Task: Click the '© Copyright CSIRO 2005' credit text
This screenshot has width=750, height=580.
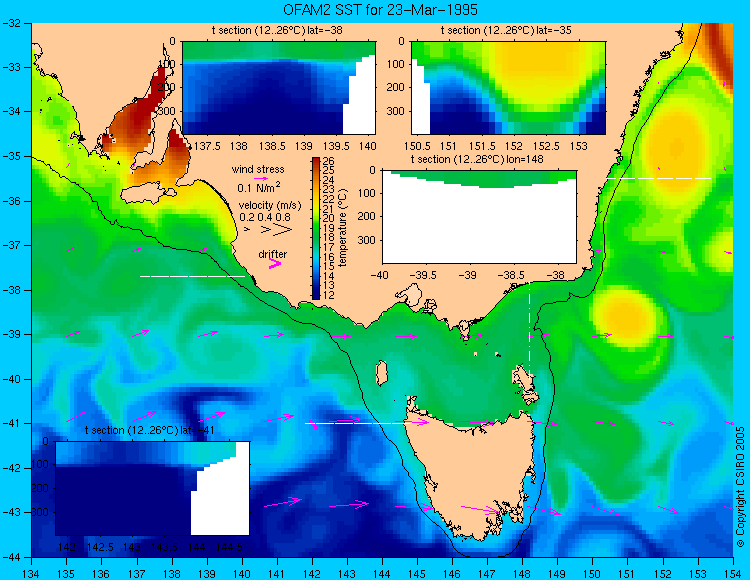Action: click(x=740, y=487)
